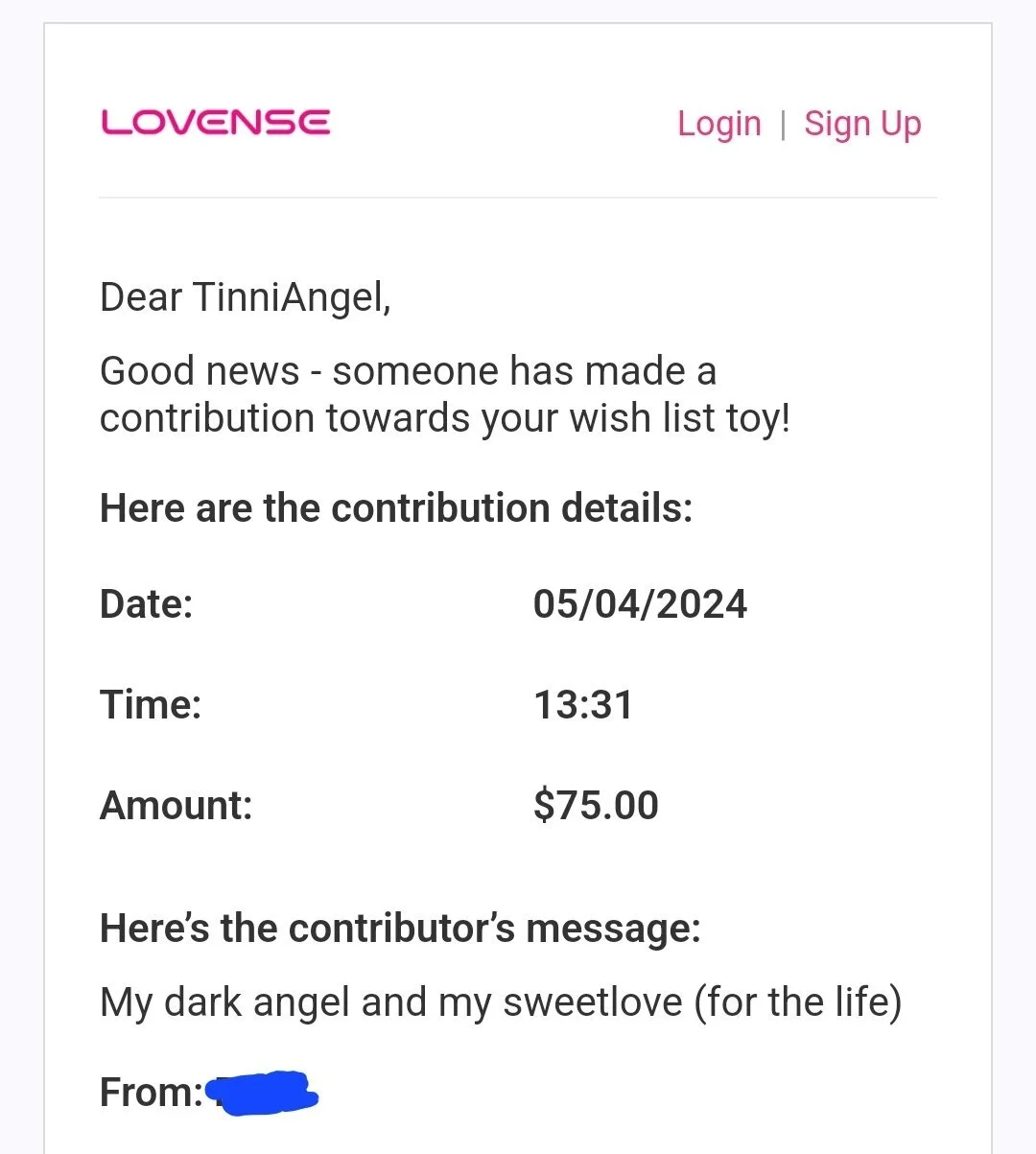
Task: Click the 'Date:' label
Action: 146,604
